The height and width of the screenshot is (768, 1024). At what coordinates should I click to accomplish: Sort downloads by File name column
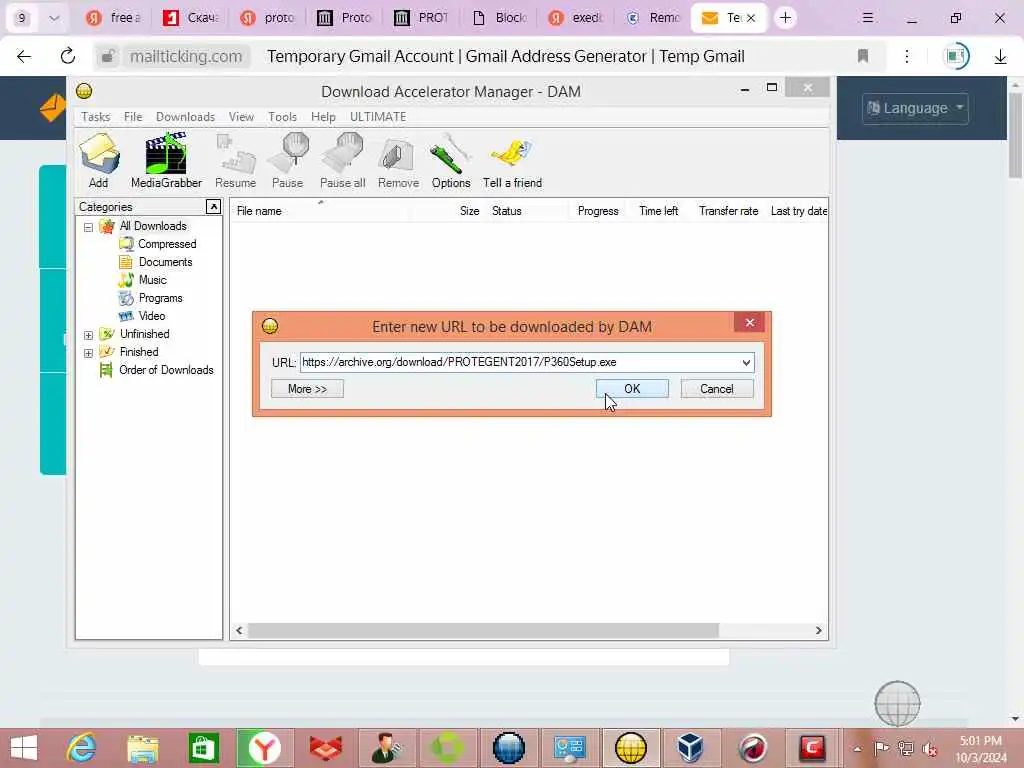[320, 211]
